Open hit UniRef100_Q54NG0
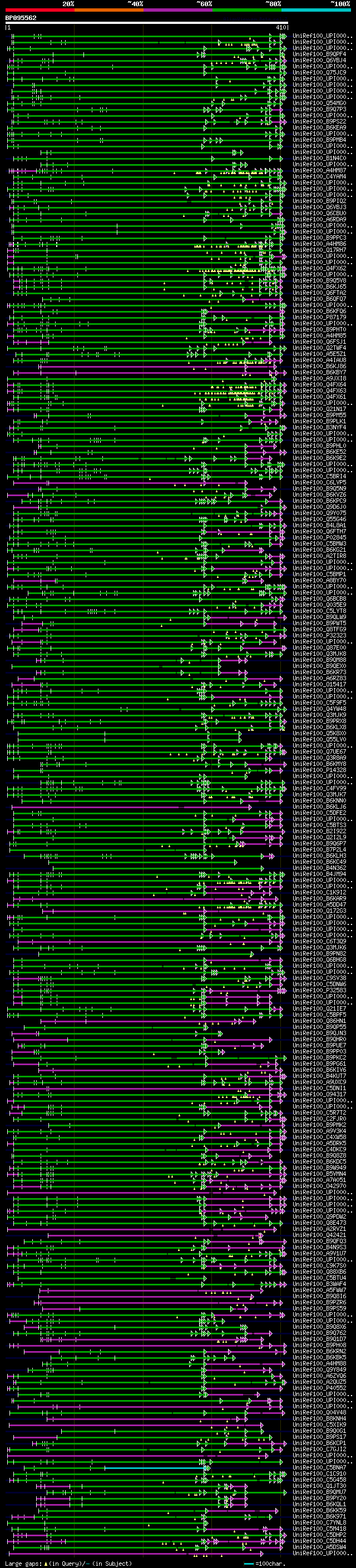This screenshot has width=356, height=1568. (319, 103)
